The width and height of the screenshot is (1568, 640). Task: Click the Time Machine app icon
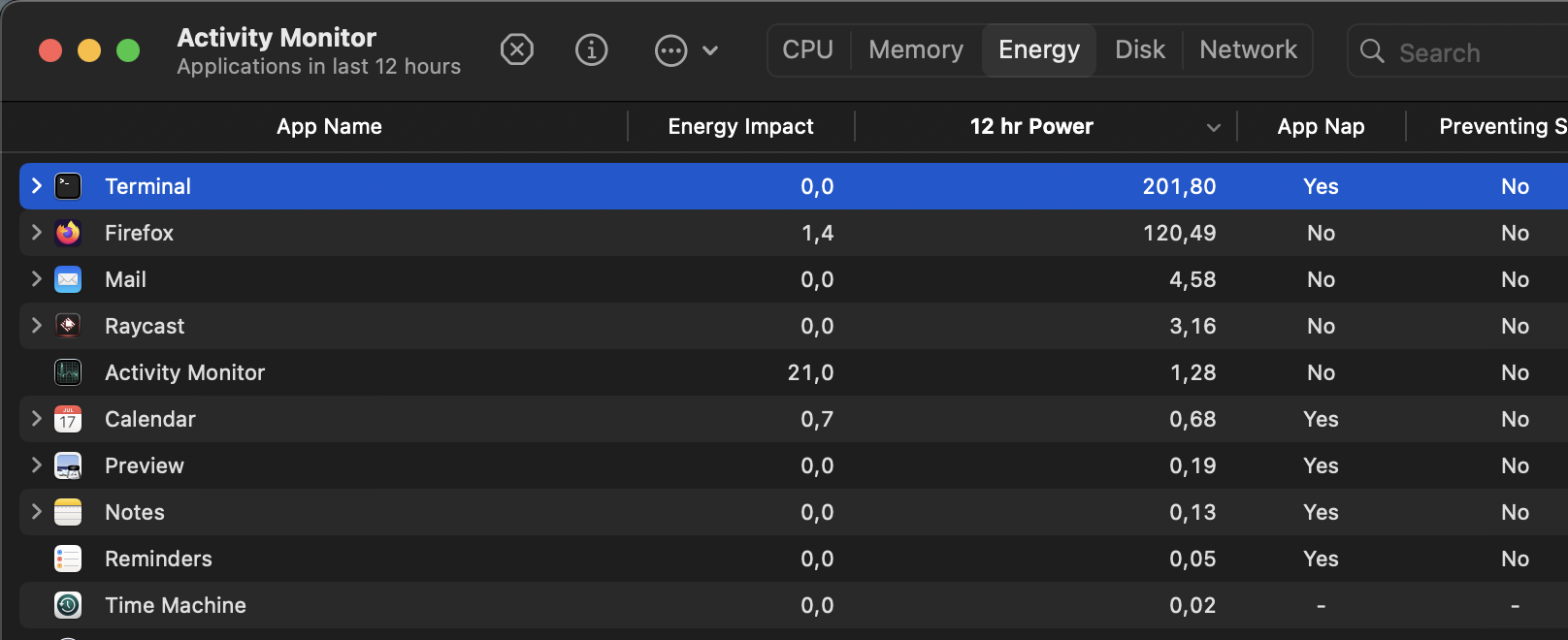[68, 605]
